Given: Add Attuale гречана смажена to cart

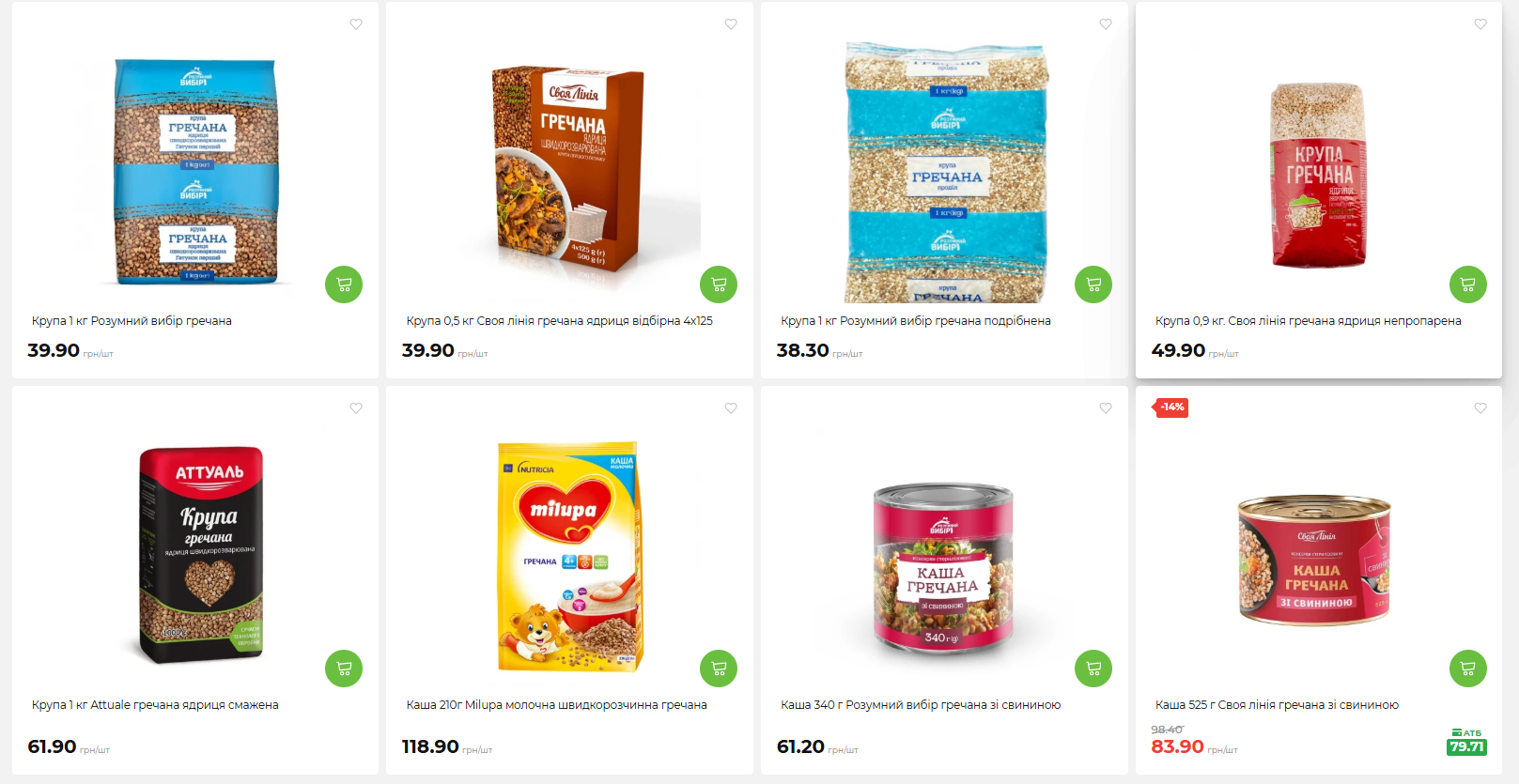Looking at the screenshot, I should [344, 669].
